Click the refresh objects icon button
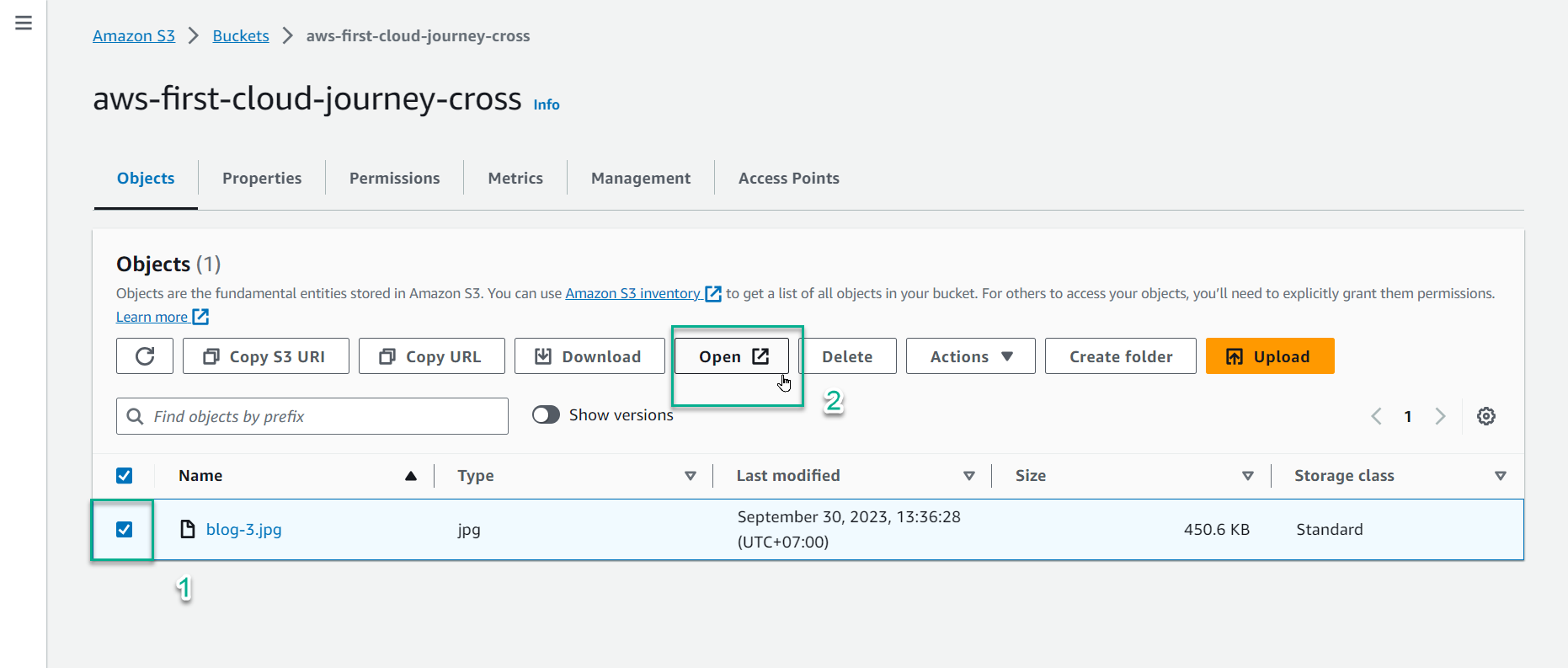This screenshot has height=668, width=1568. [x=145, y=356]
